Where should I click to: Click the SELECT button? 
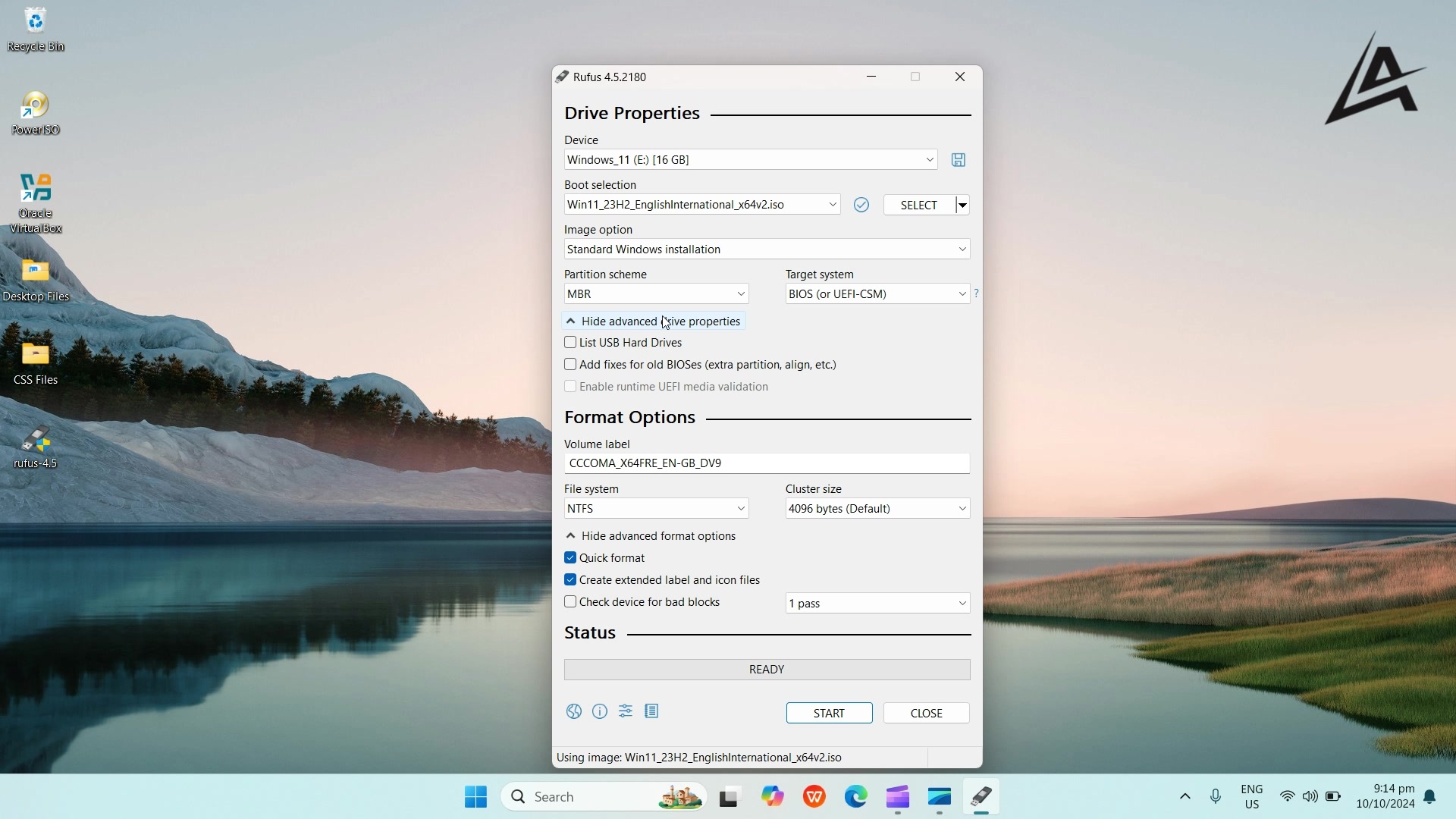click(919, 205)
